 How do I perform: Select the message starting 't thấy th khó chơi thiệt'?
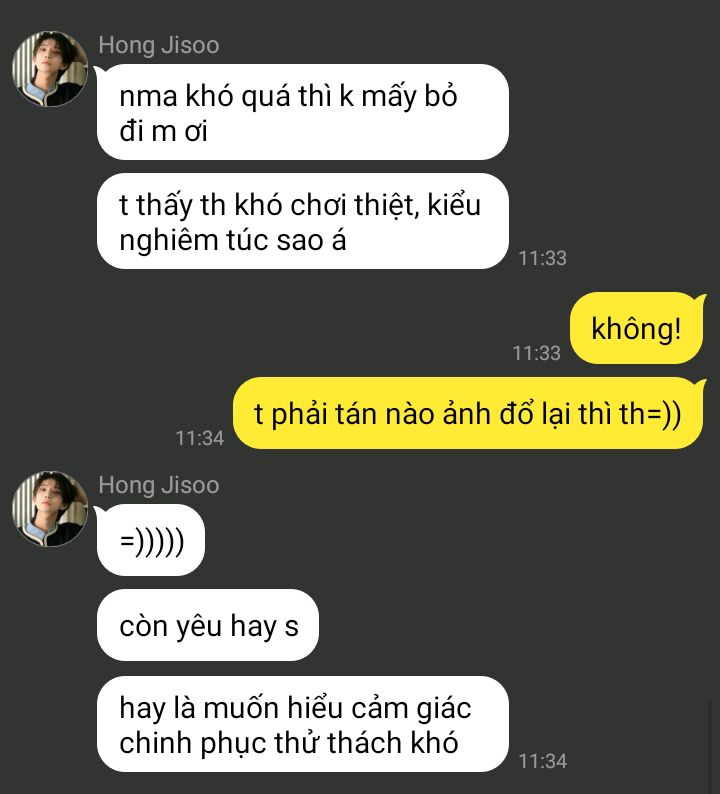[302, 221]
